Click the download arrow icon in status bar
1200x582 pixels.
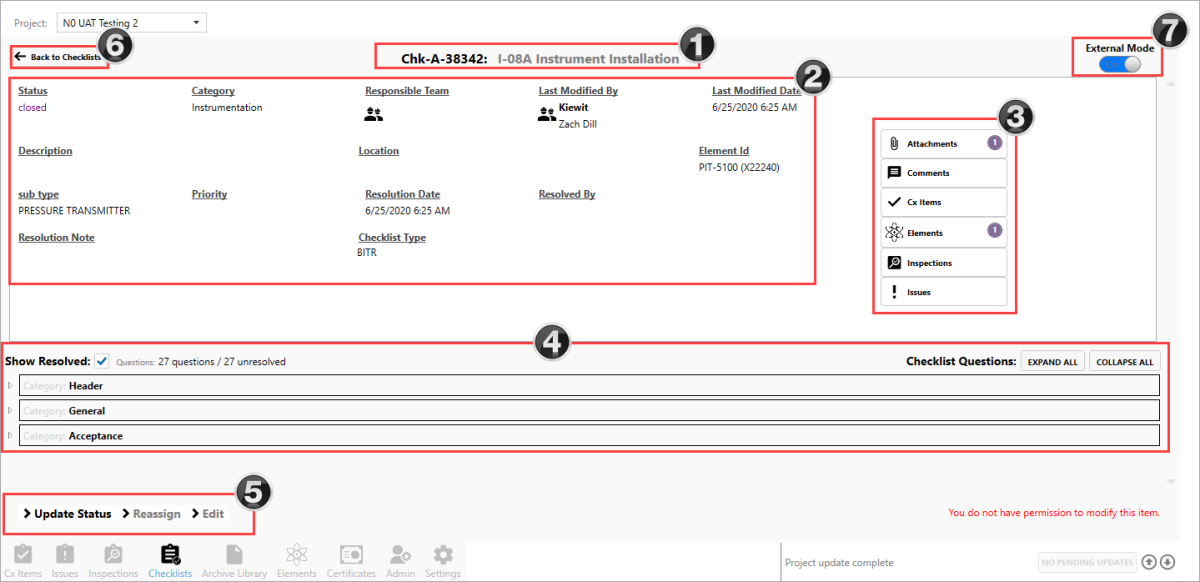(1167, 562)
